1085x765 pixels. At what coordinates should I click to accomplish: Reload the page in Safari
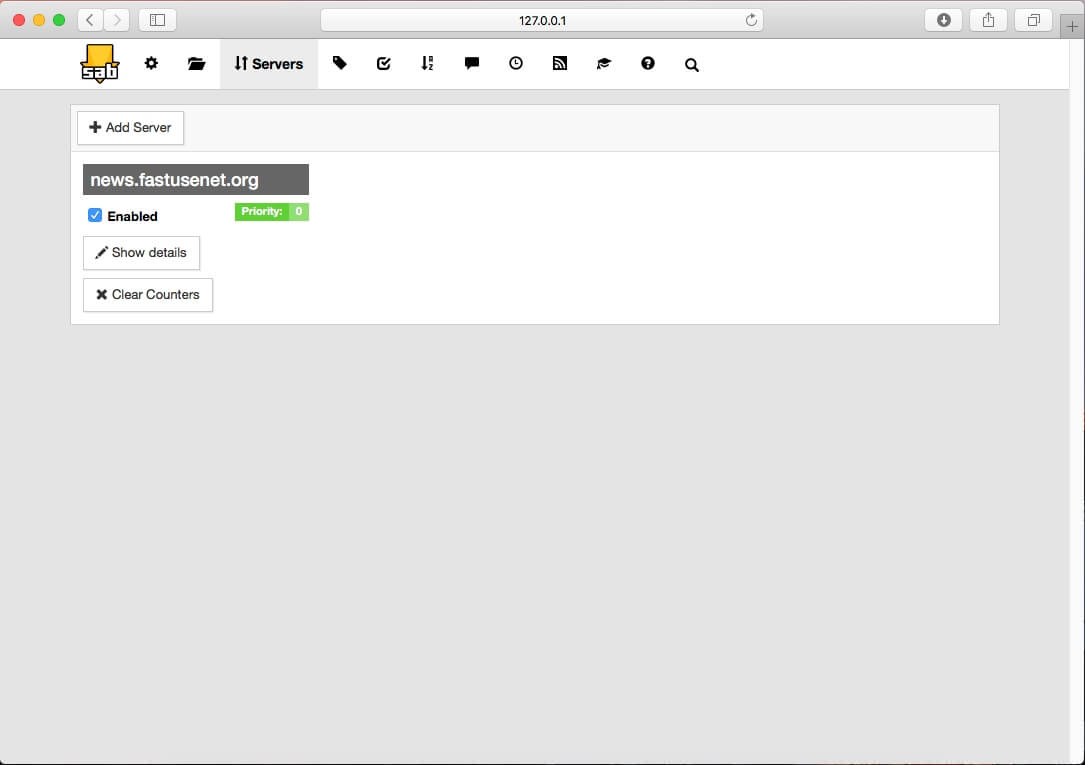point(751,20)
